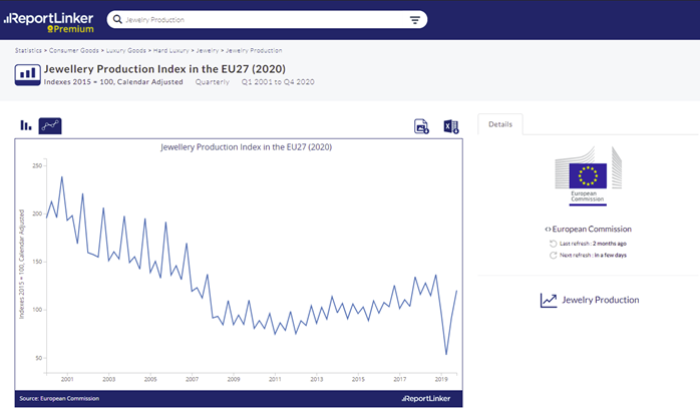Switch to line chart view
Viewport: 700px width, 413px height.
tap(50, 125)
